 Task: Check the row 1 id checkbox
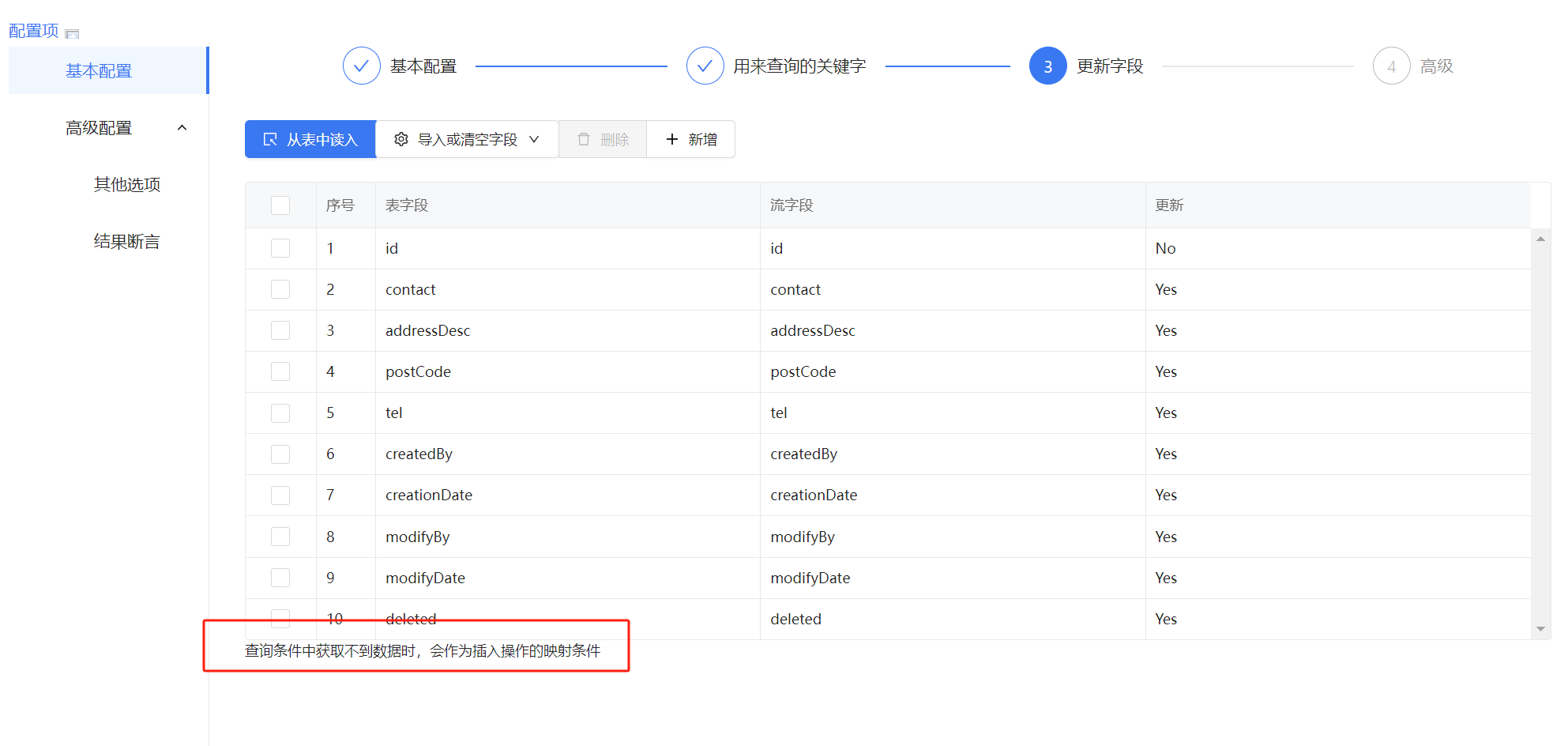click(x=280, y=248)
